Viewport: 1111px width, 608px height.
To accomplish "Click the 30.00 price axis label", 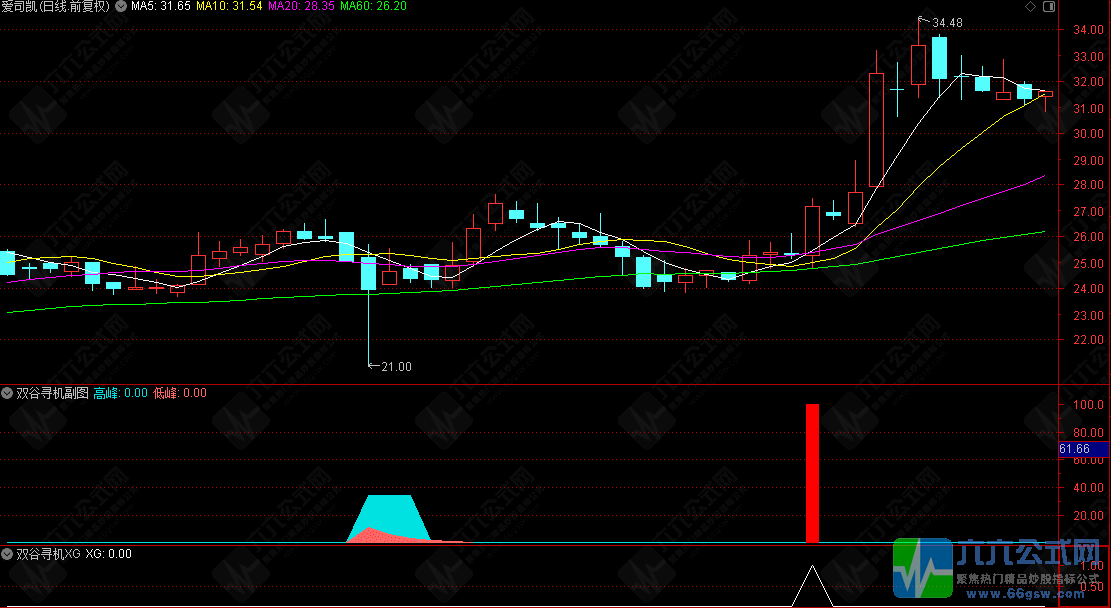I will point(1088,133).
